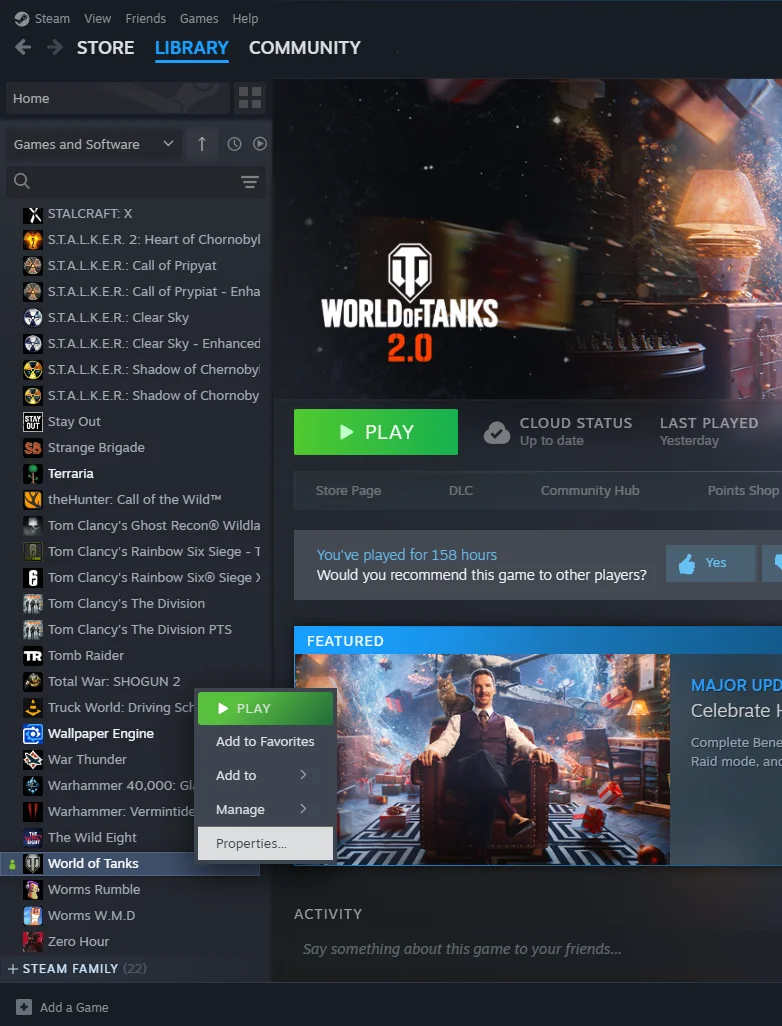Toggle the ready-to-play filter icon

pyautogui.click(x=260, y=144)
